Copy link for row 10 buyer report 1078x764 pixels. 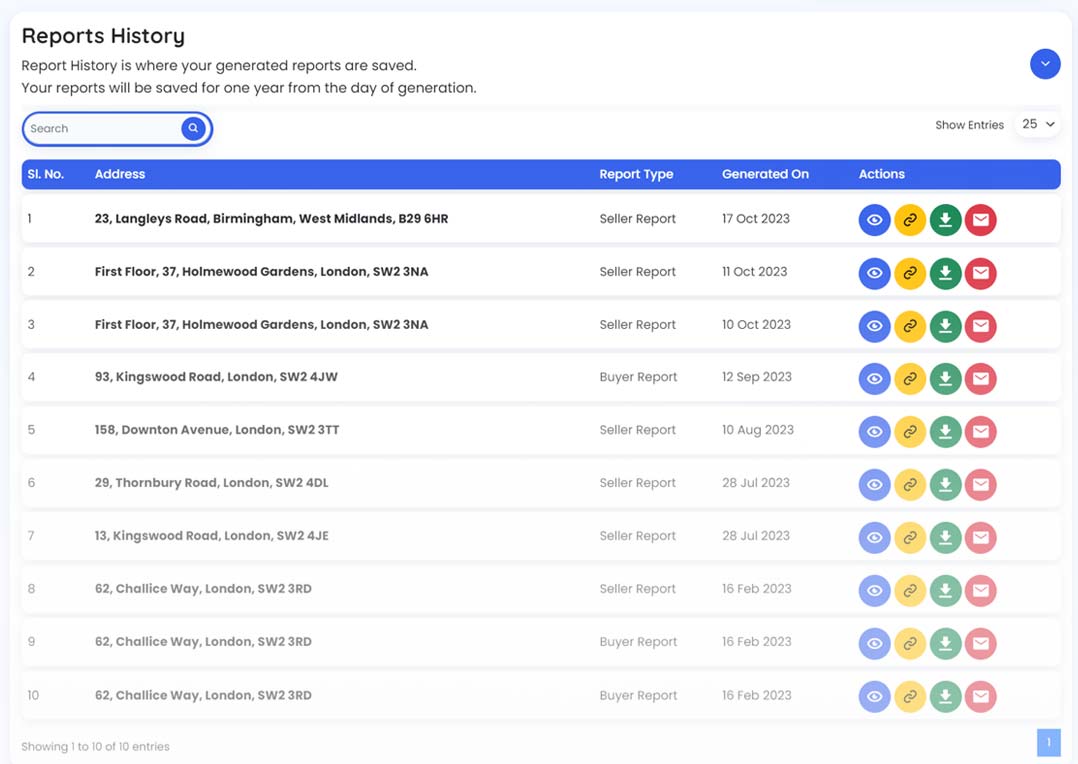pos(910,697)
